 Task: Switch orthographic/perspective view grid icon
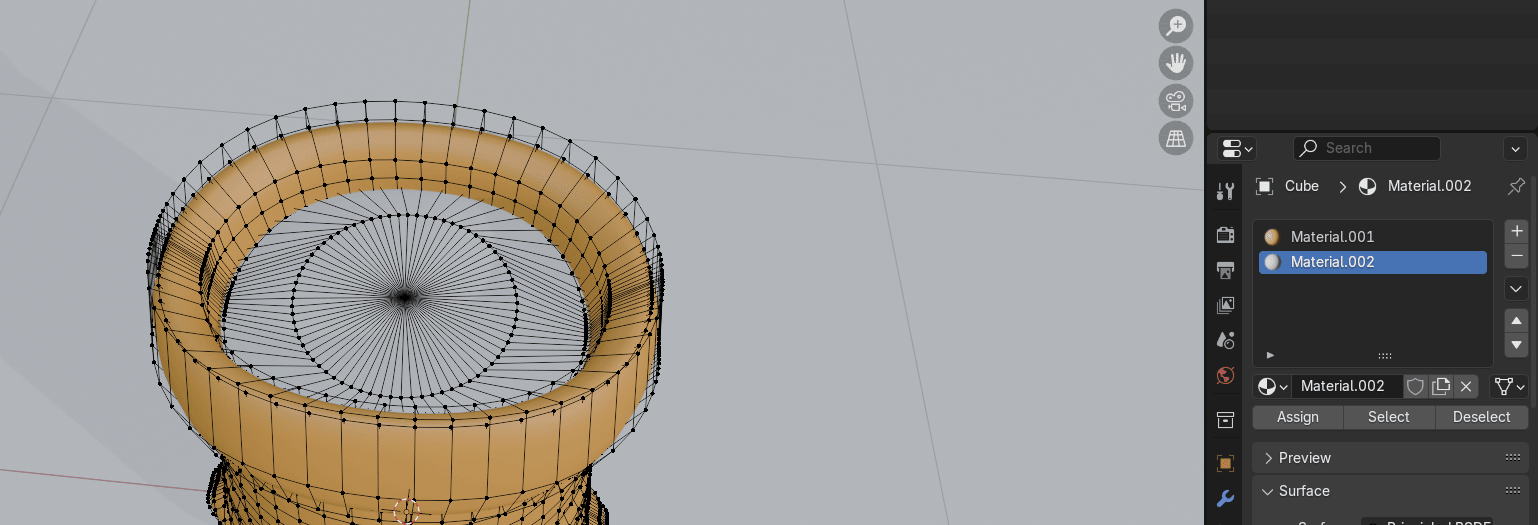tap(1176, 137)
